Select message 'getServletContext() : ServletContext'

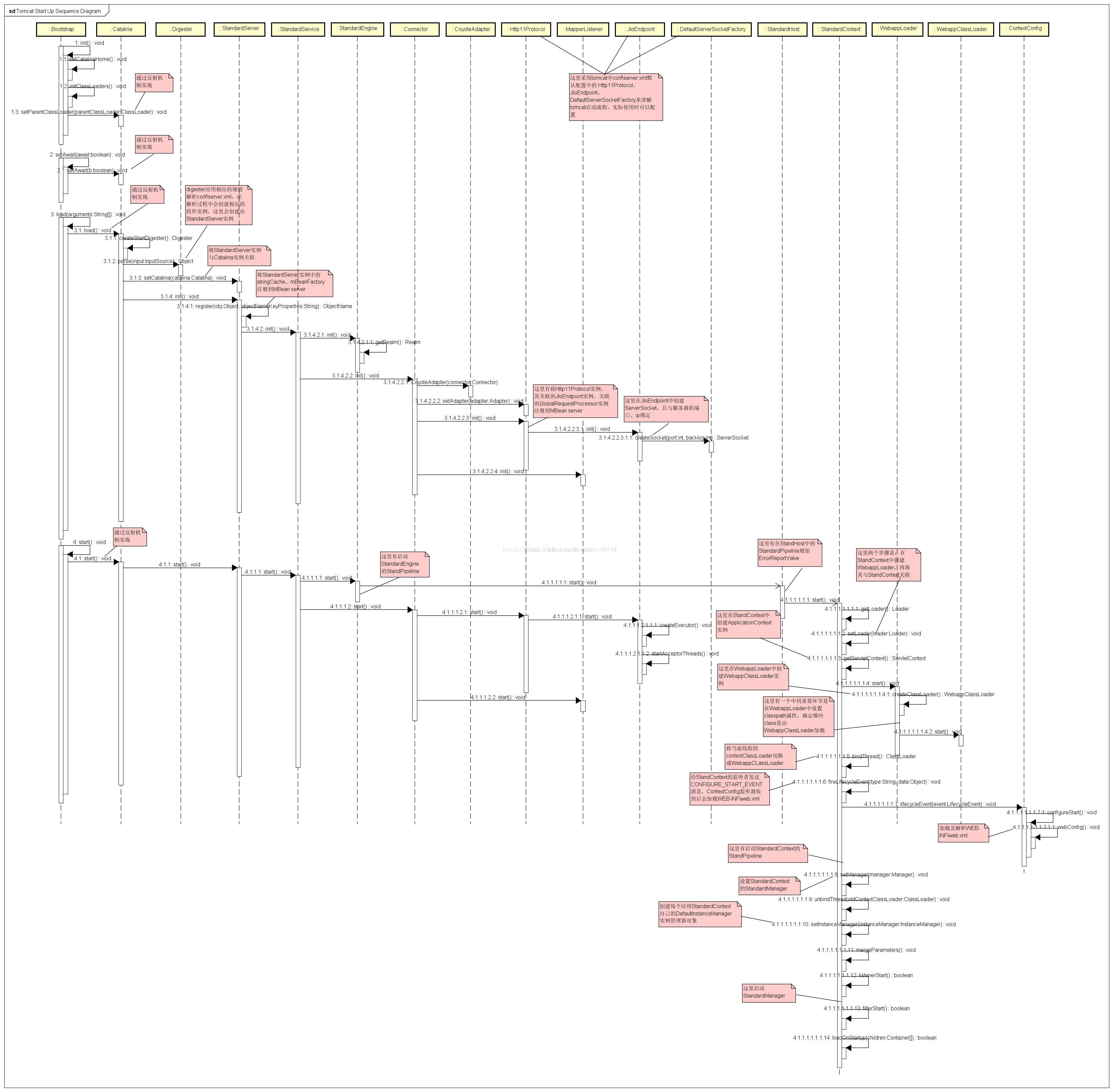tap(867, 658)
